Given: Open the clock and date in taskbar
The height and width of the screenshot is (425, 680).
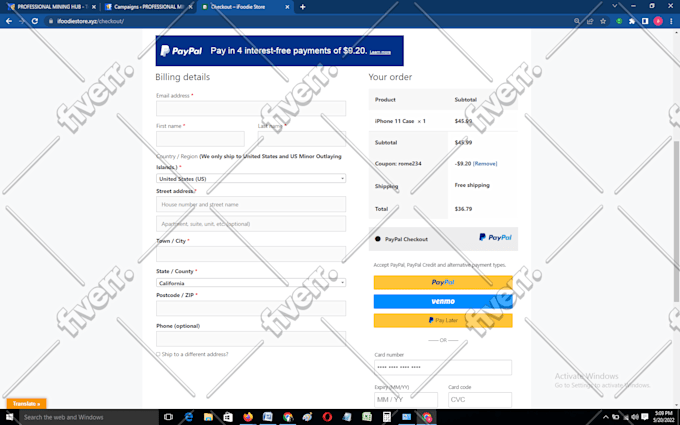Looking at the screenshot, I should 664,417.
